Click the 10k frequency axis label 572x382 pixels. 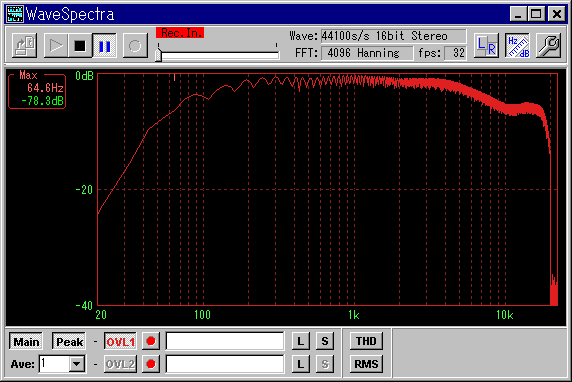point(505,315)
